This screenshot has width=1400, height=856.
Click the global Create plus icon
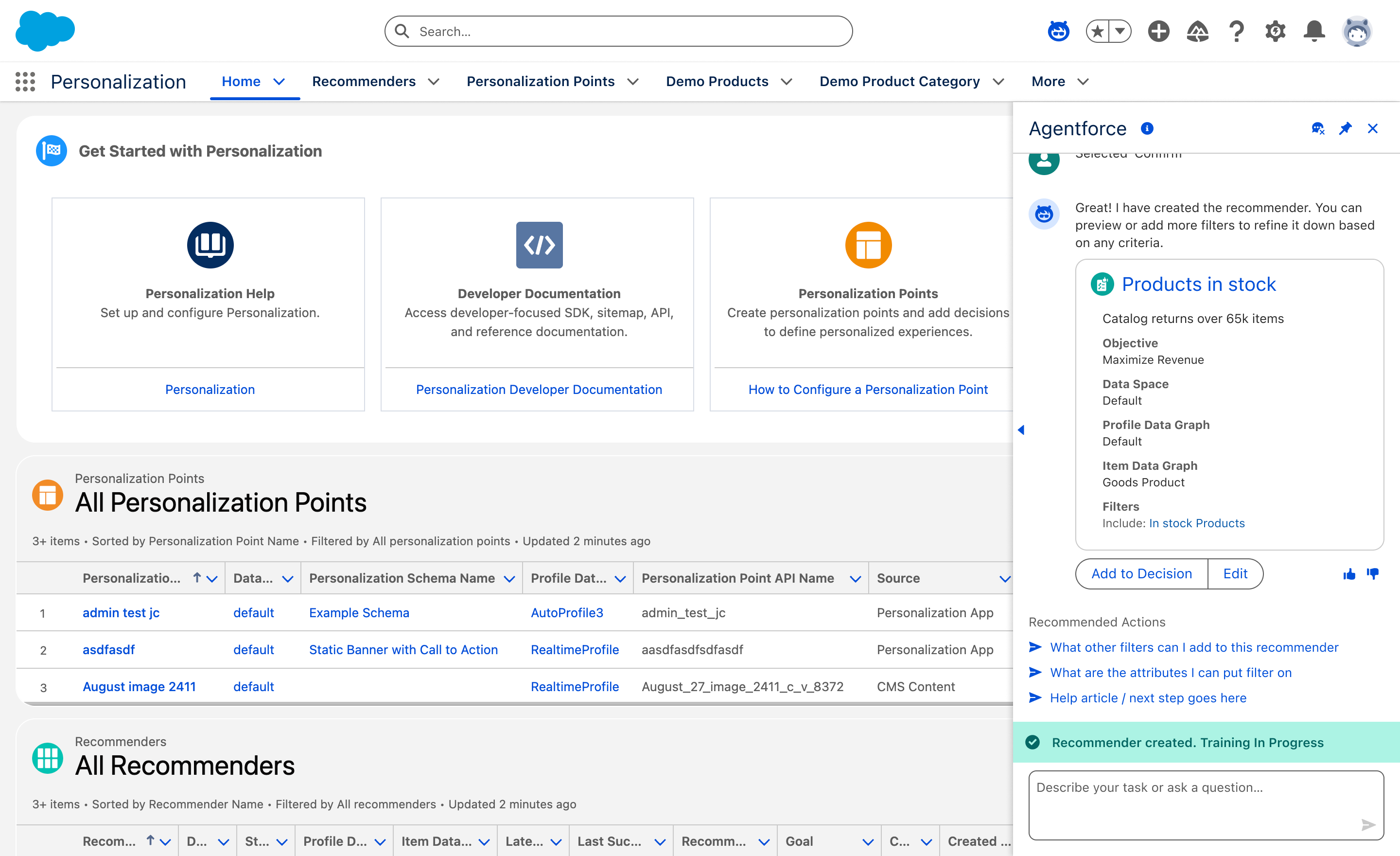point(1158,31)
